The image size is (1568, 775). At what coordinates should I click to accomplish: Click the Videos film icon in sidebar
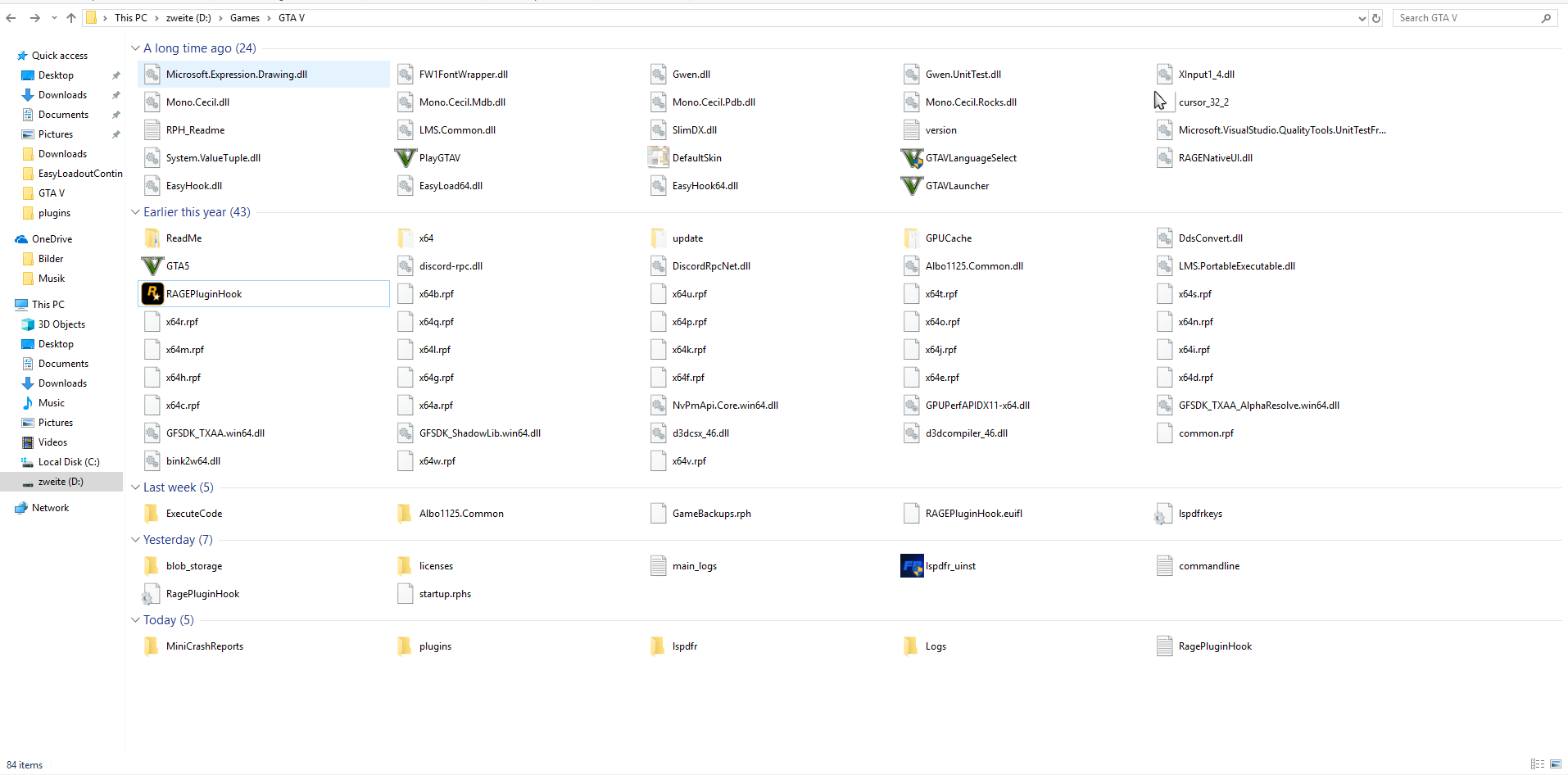pyautogui.click(x=28, y=442)
